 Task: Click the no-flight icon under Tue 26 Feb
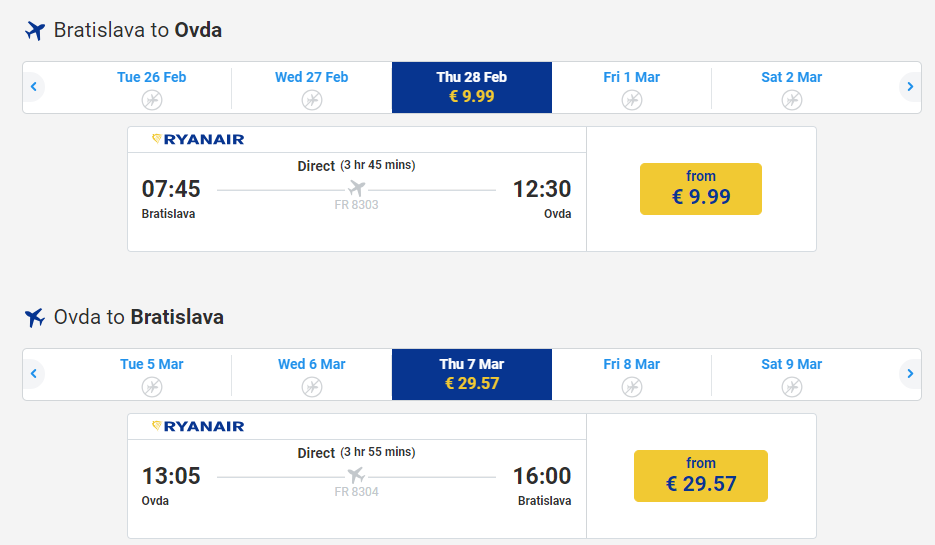(152, 99)
